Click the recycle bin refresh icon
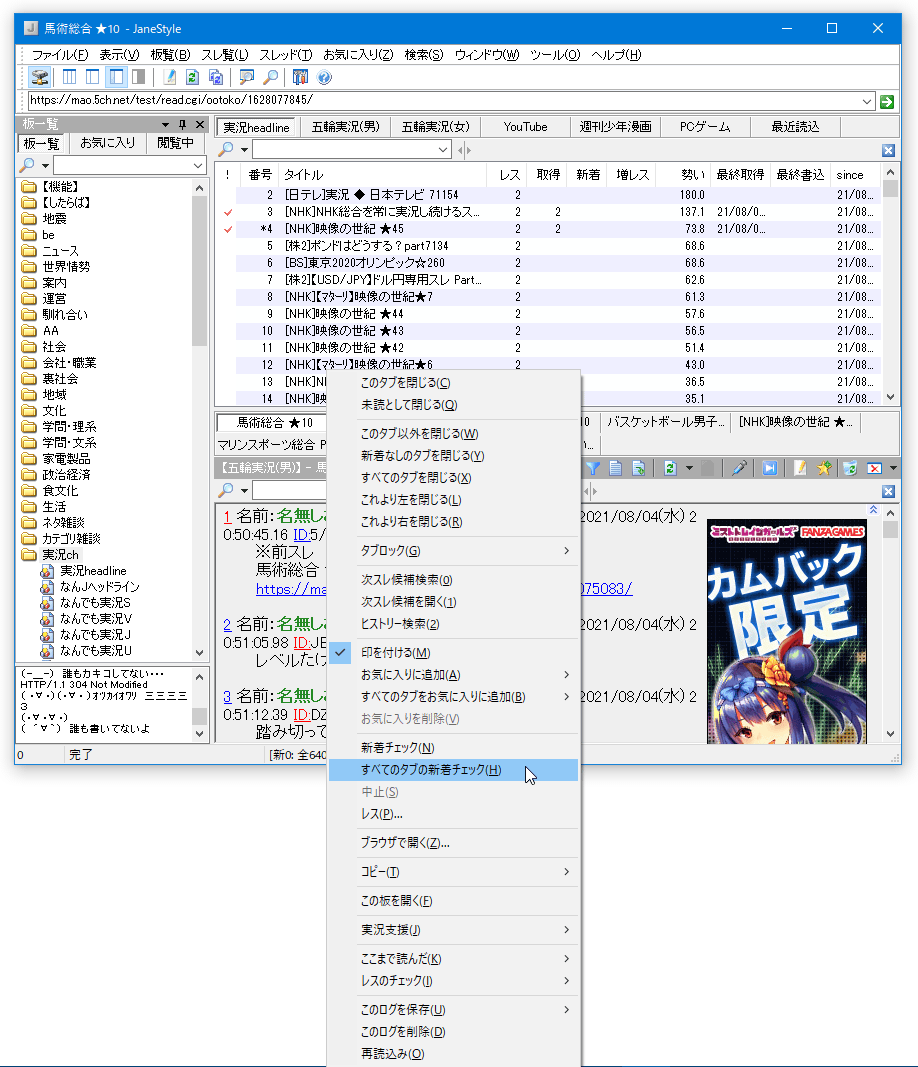Image resolution: width=918 pixels, height=1067 pixels. pyautogui.click(x=850, y=468)
